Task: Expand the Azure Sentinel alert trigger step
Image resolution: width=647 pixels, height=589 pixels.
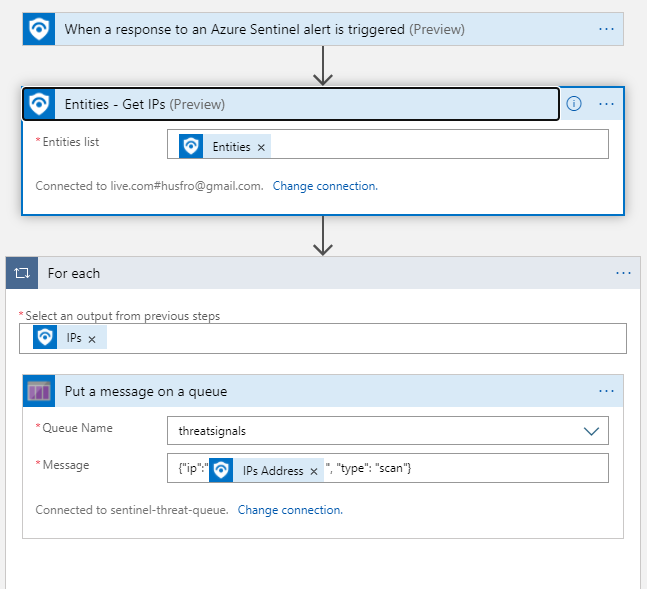Action: 323,29
